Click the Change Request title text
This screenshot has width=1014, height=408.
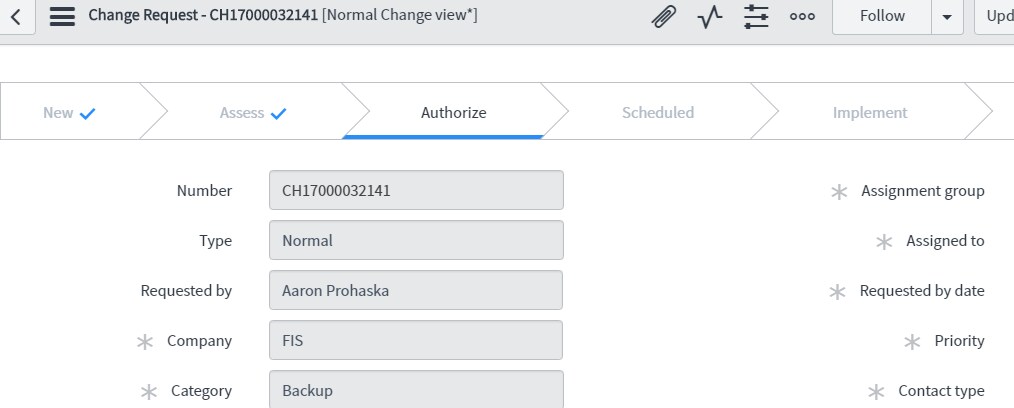(204, 16)
